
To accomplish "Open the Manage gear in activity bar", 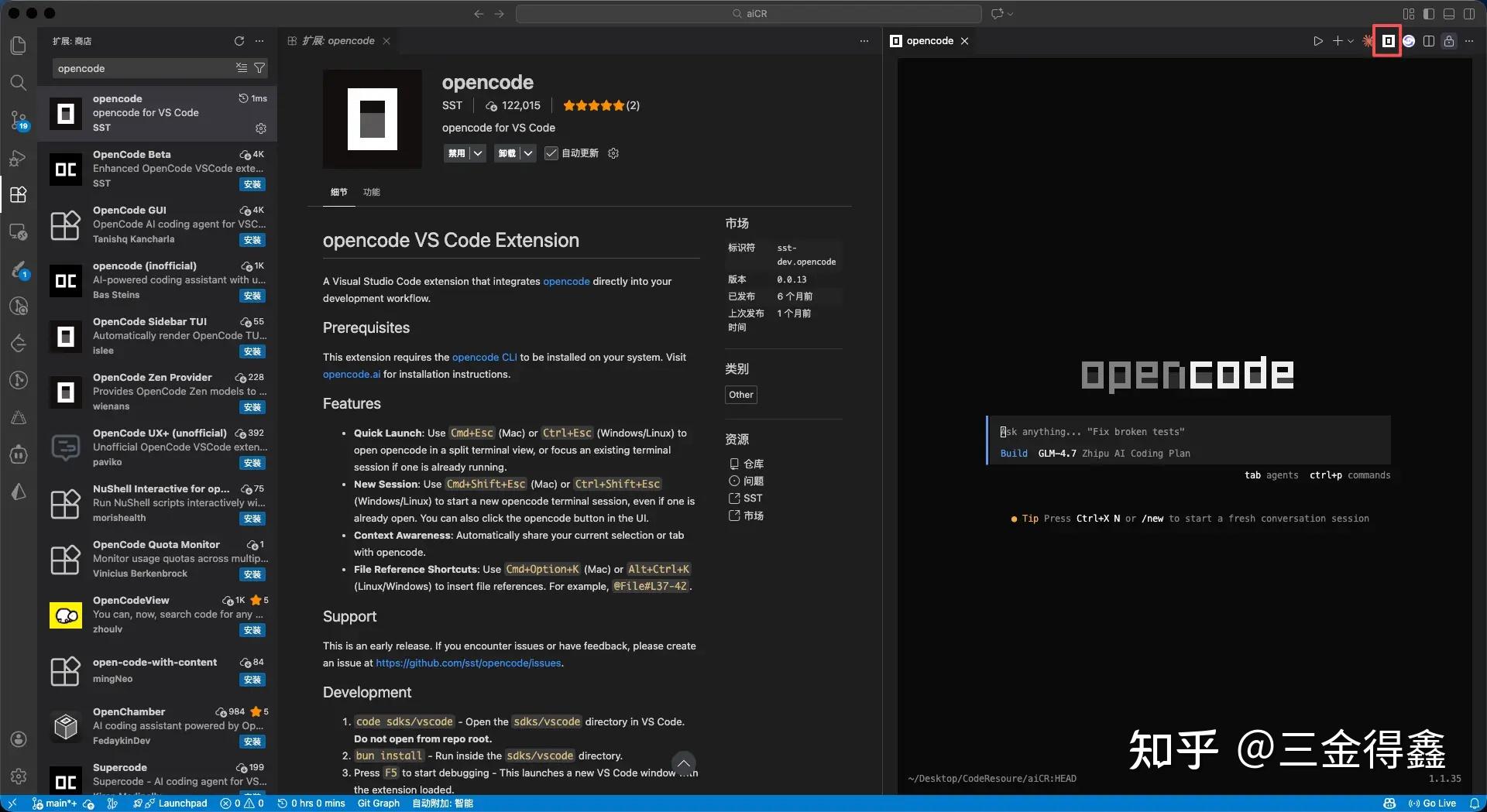I will 19,776.
